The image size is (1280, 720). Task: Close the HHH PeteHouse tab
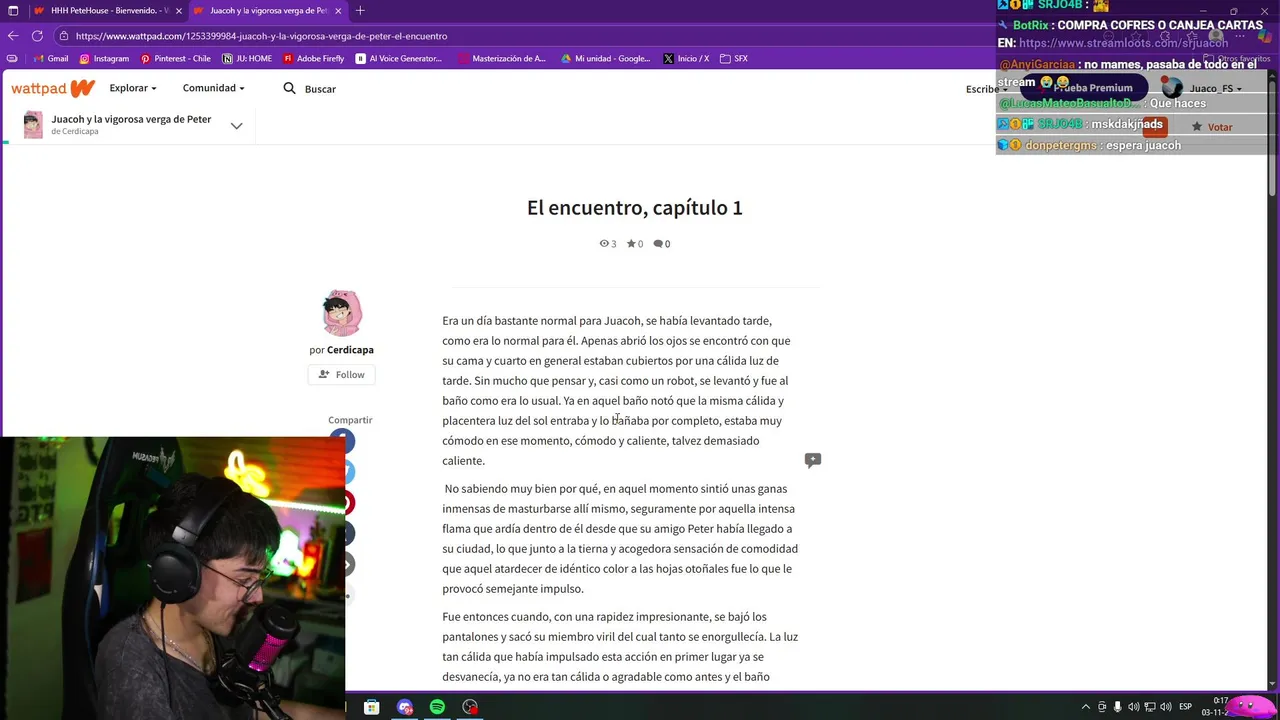(179, 11)
